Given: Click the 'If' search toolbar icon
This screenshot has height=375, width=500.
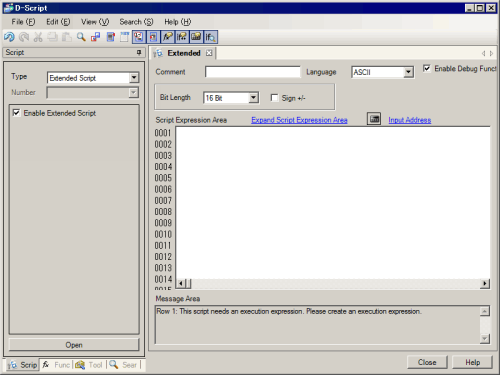Looking at the screenshot, I should pos(210,37).
